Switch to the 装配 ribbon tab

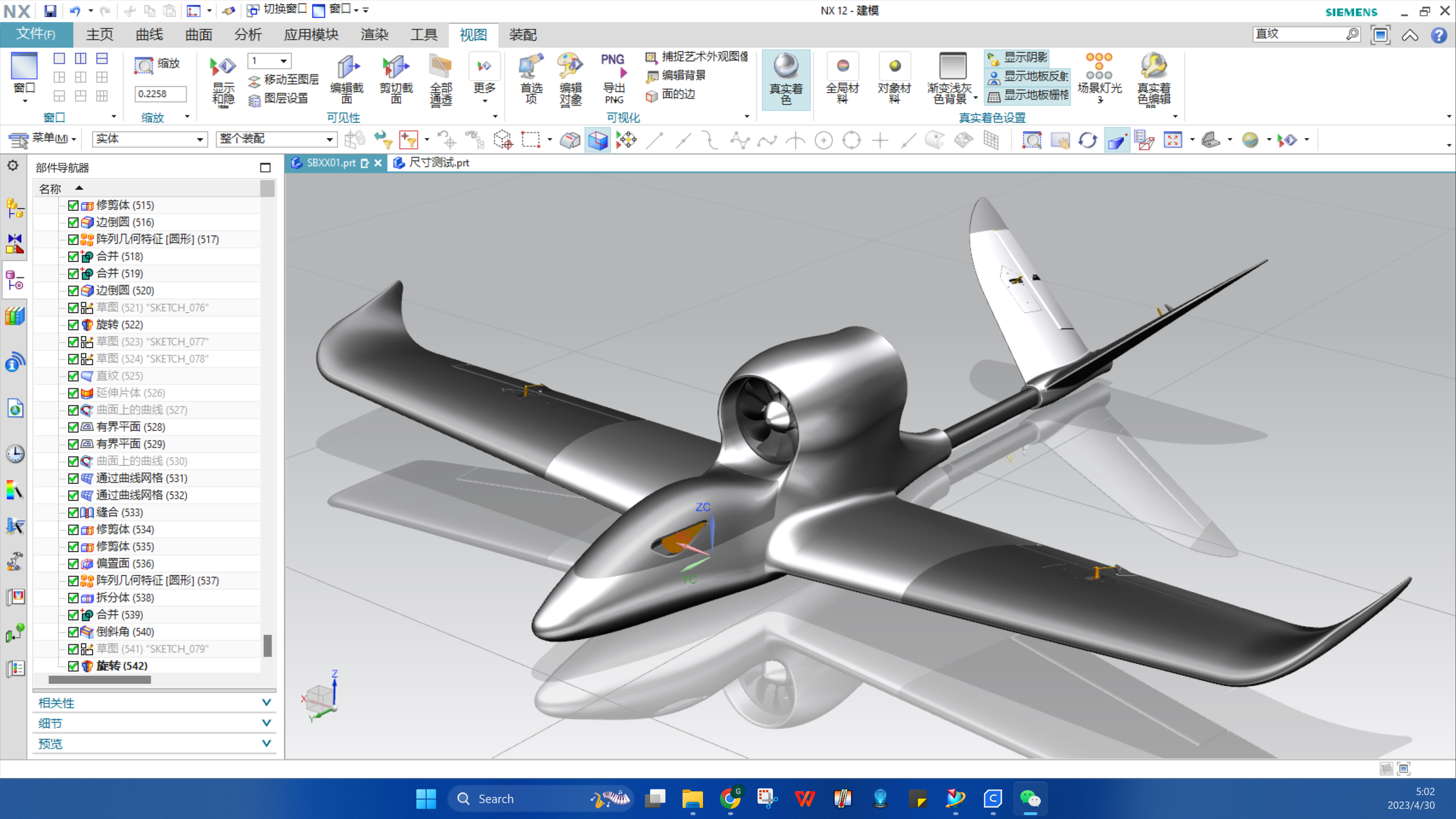(522, 35)
